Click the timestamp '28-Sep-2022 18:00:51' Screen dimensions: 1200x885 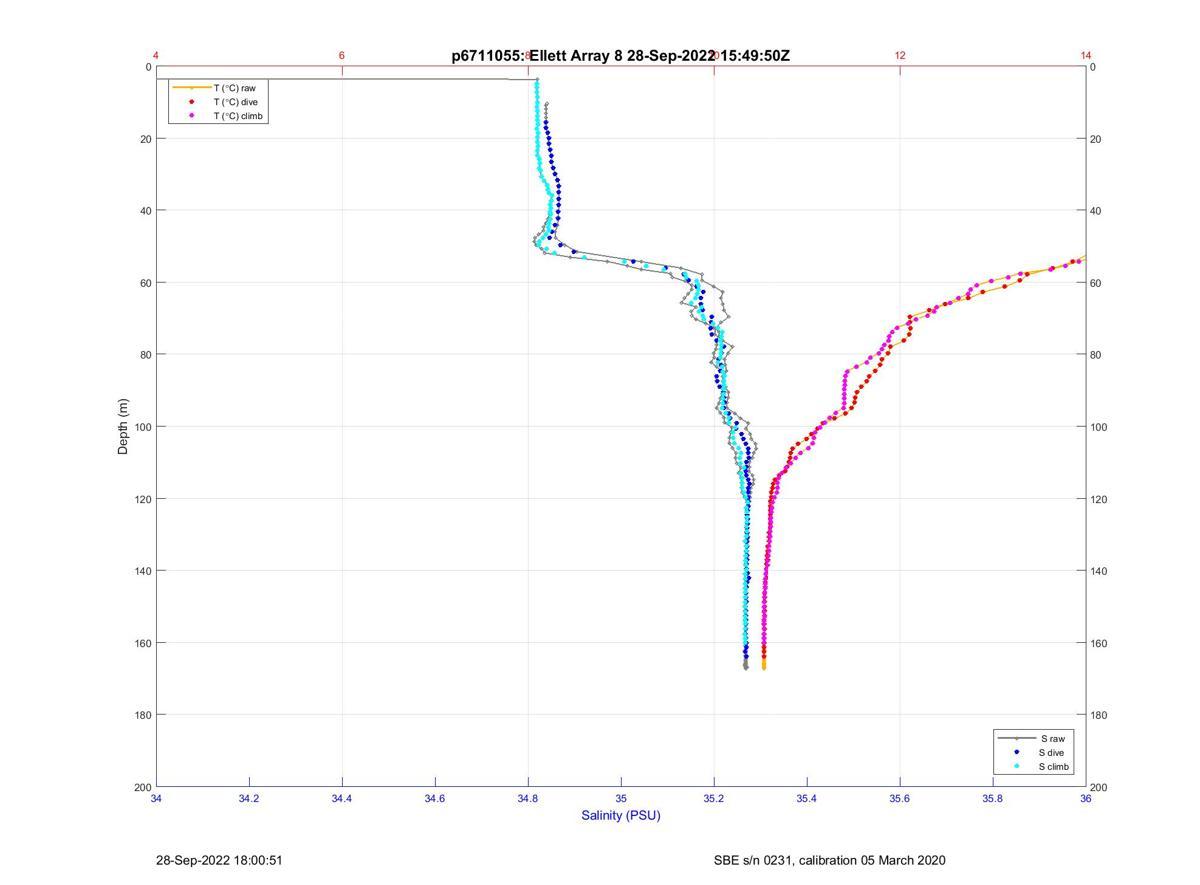pyautogui.click(x=219, y=860)
